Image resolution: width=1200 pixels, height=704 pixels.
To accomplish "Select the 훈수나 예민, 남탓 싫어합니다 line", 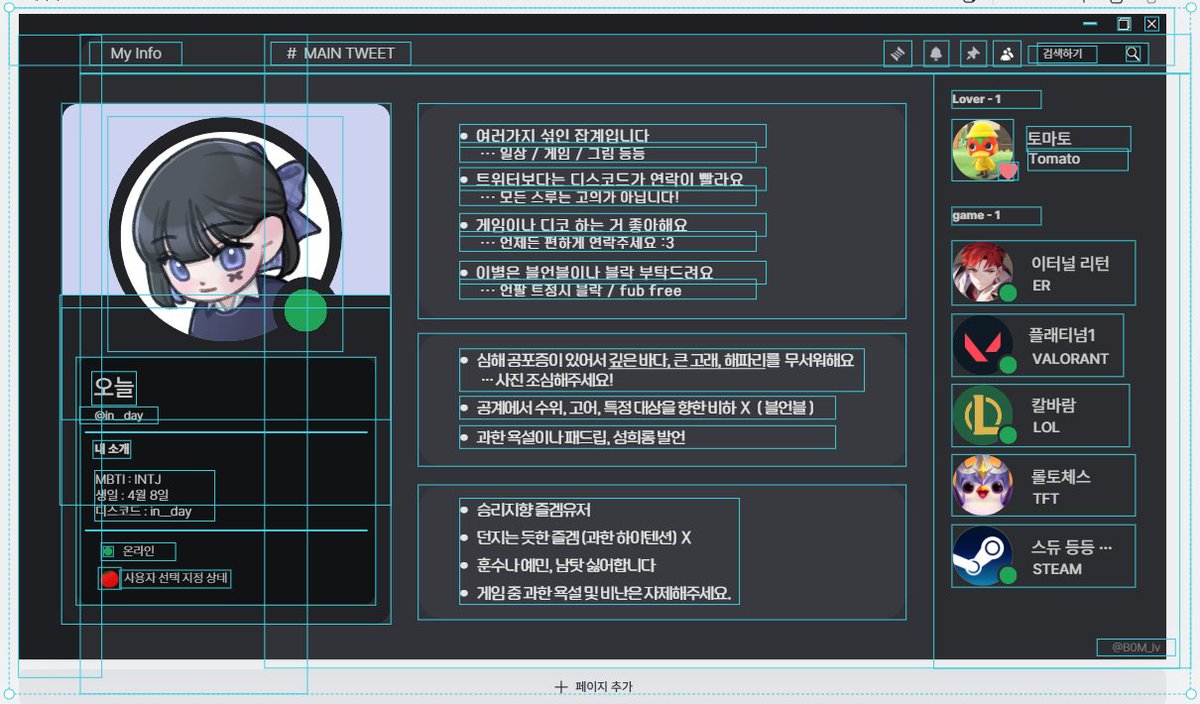I will coord(566,566).
